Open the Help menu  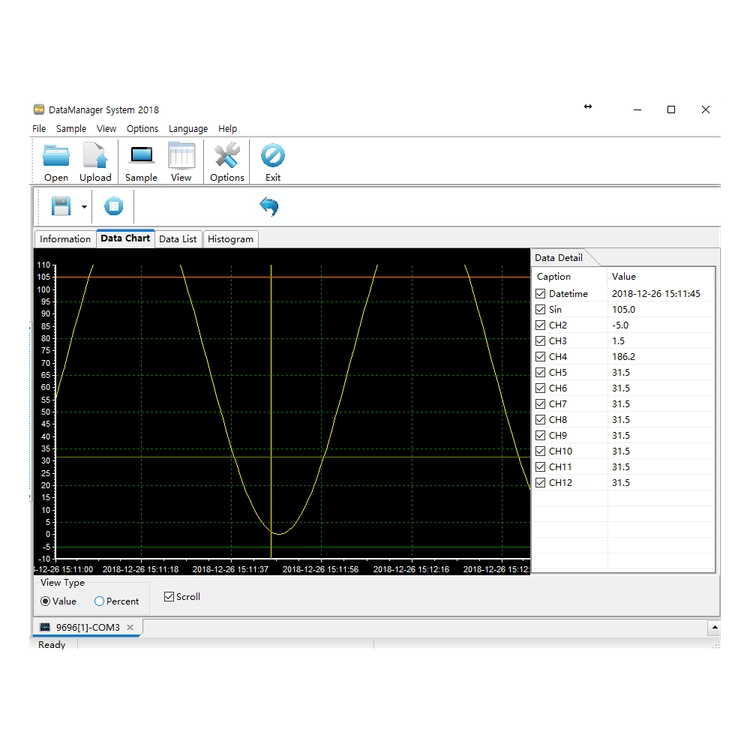click(228, 129)
